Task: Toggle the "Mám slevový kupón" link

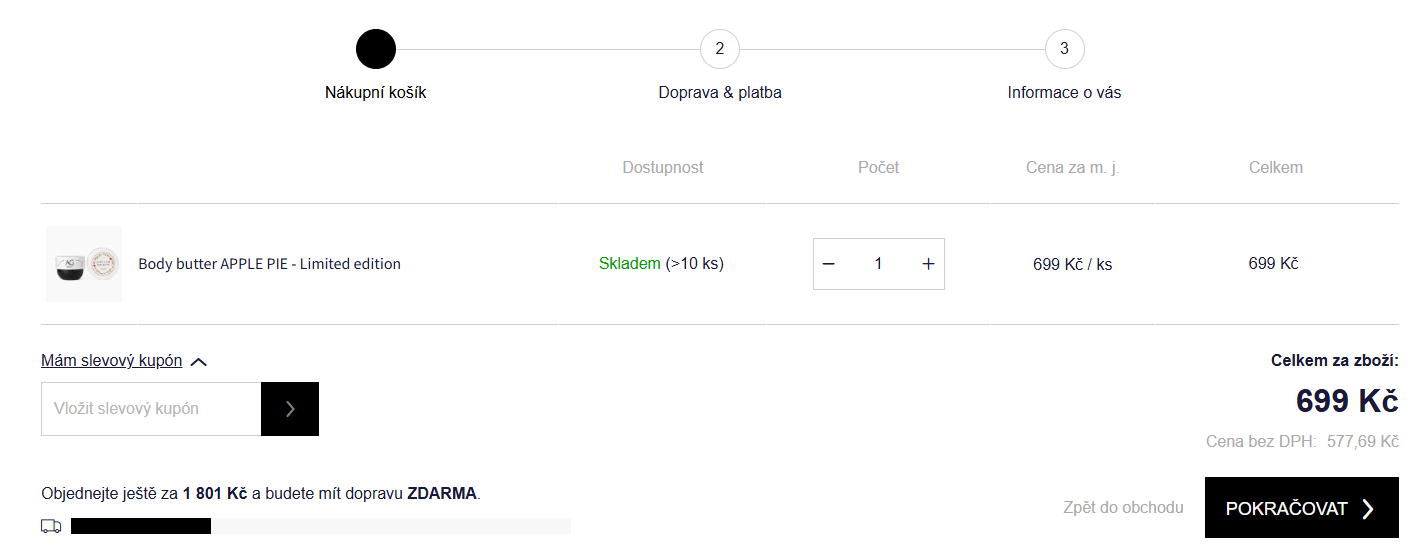Action: tap(111, 361)
